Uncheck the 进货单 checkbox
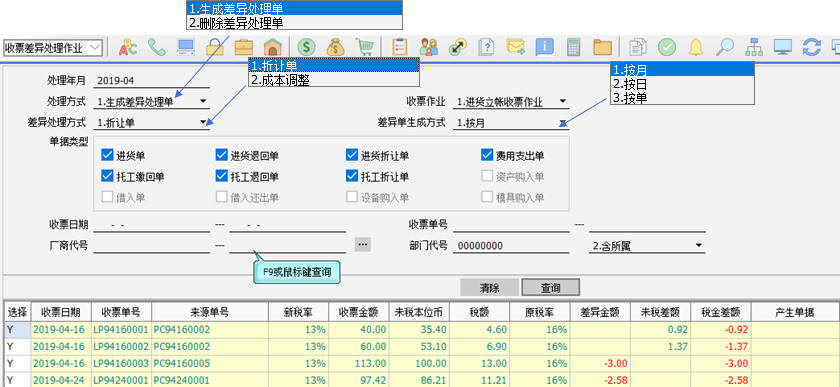This screenshot has height=387, width=840. click(x=106, y=155)
